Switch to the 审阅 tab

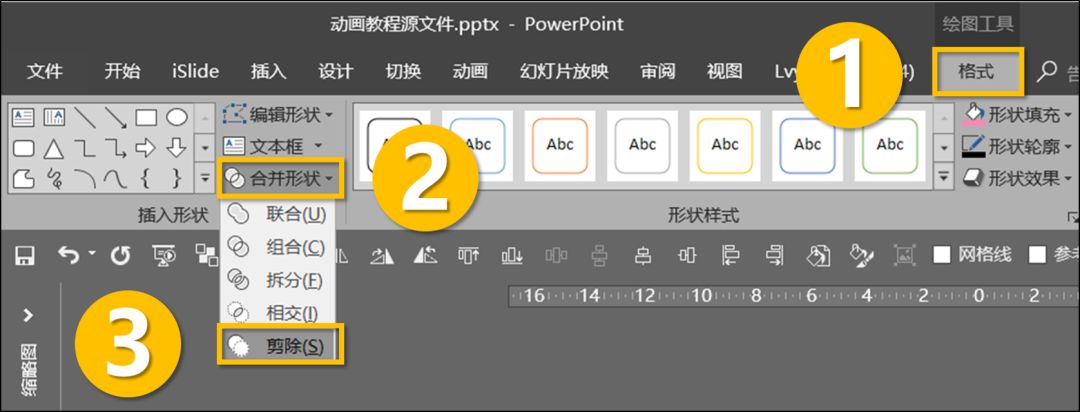coord(658,71)
